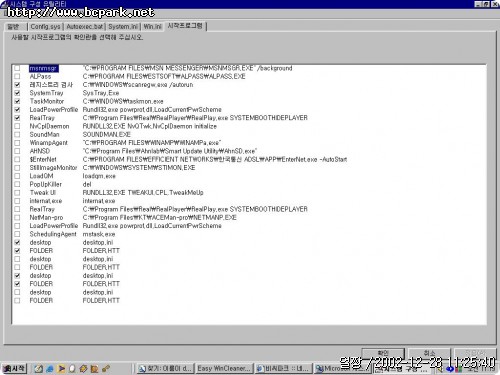Select the WINAMPa.exe path text
The image size is (500, 375).
[x=152, y=143]
